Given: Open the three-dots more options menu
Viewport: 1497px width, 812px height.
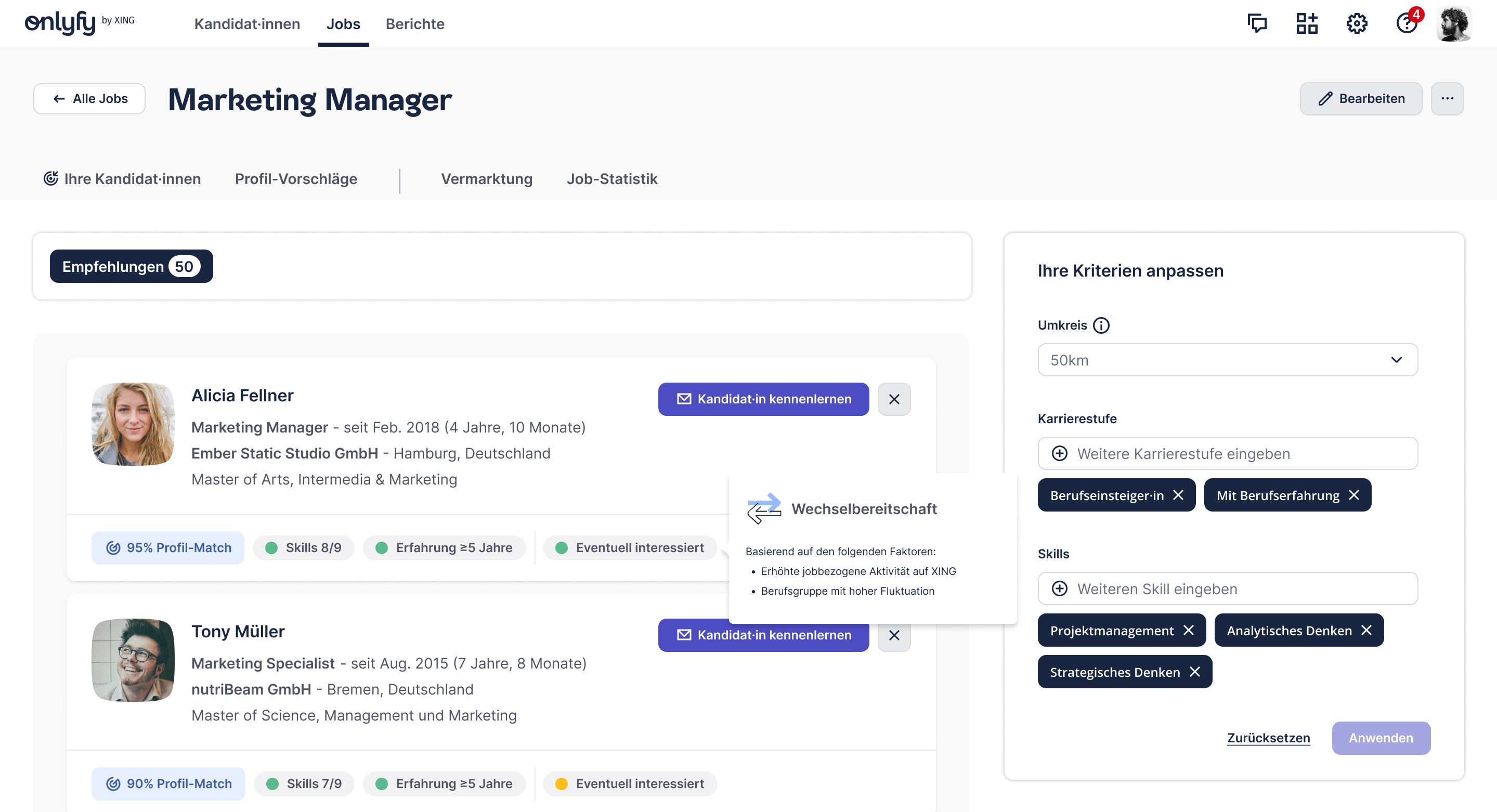Looking at the screenshot, I should click(1447, 99).
